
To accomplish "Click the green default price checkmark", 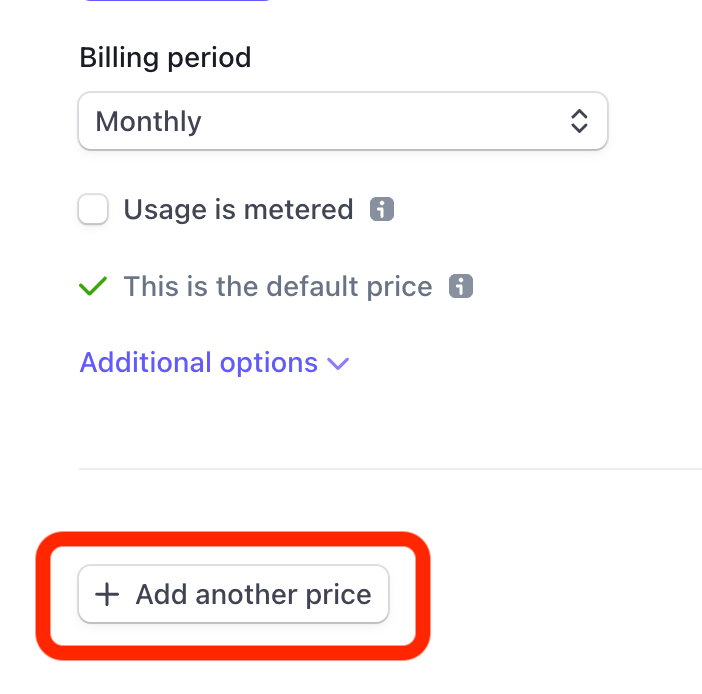I will pos(93,286).
